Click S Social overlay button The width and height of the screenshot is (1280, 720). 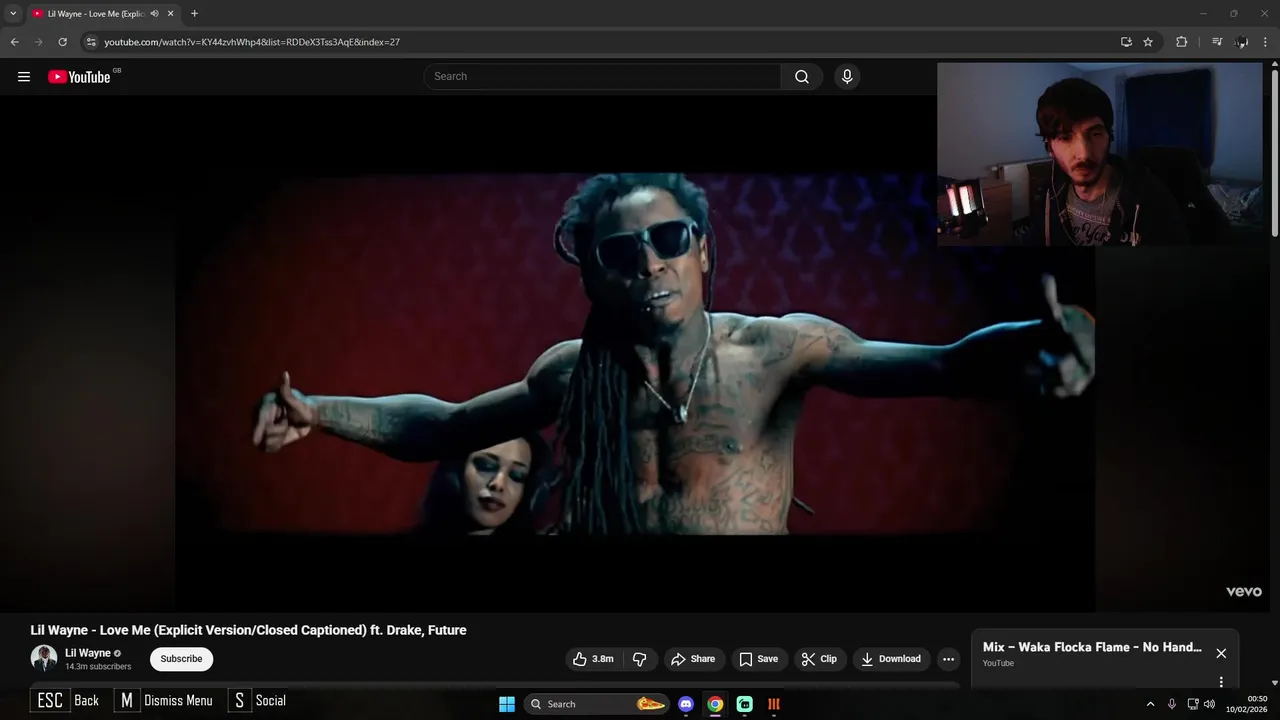259,700
